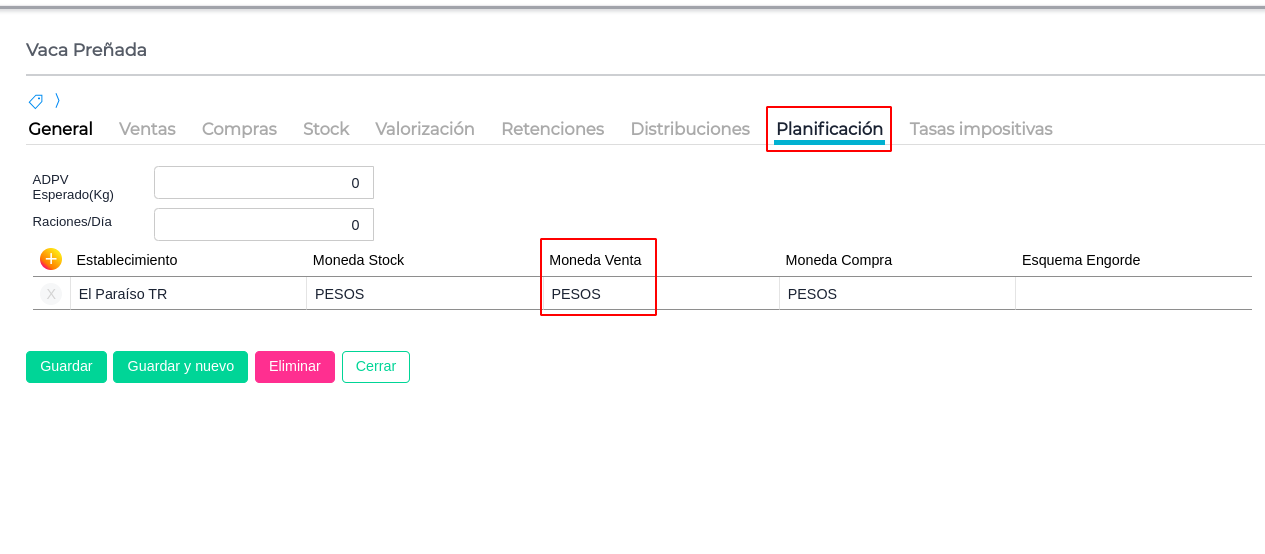Click the Guardar y nuevo button
This screenshot has width=1265, height=554.
180,367
